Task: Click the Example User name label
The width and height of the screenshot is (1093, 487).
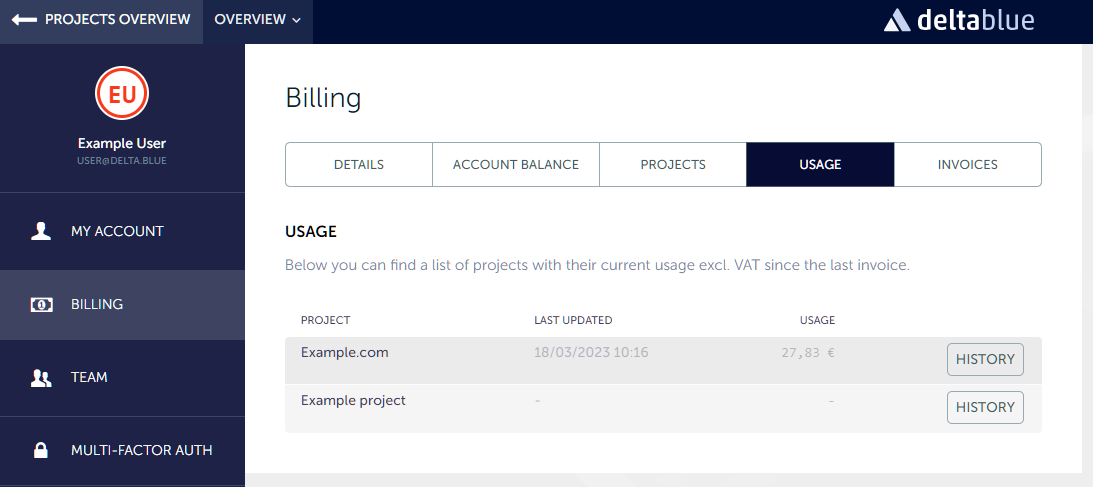Action: 122,143
